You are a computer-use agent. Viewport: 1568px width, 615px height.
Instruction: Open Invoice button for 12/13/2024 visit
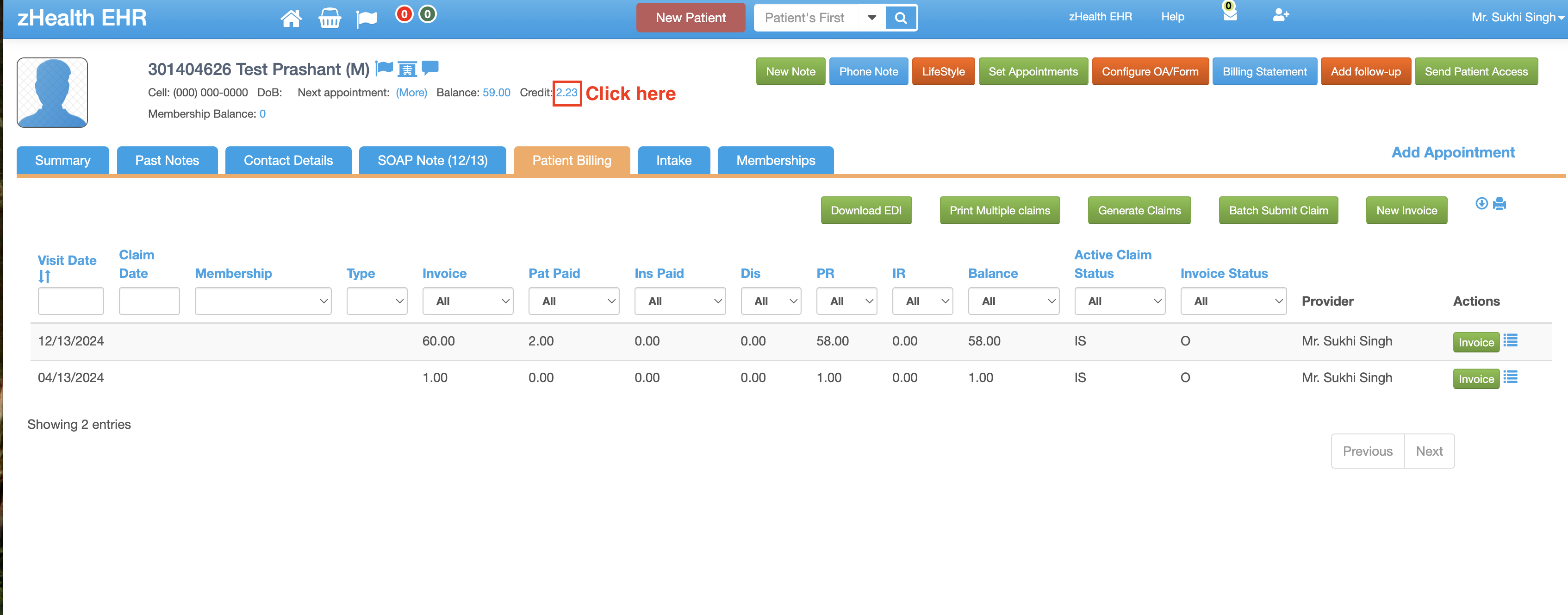click(1476, 342)
